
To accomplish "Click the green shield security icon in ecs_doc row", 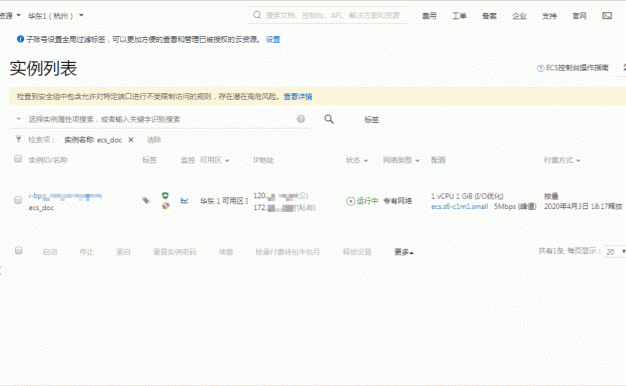I will click(165, 196).
